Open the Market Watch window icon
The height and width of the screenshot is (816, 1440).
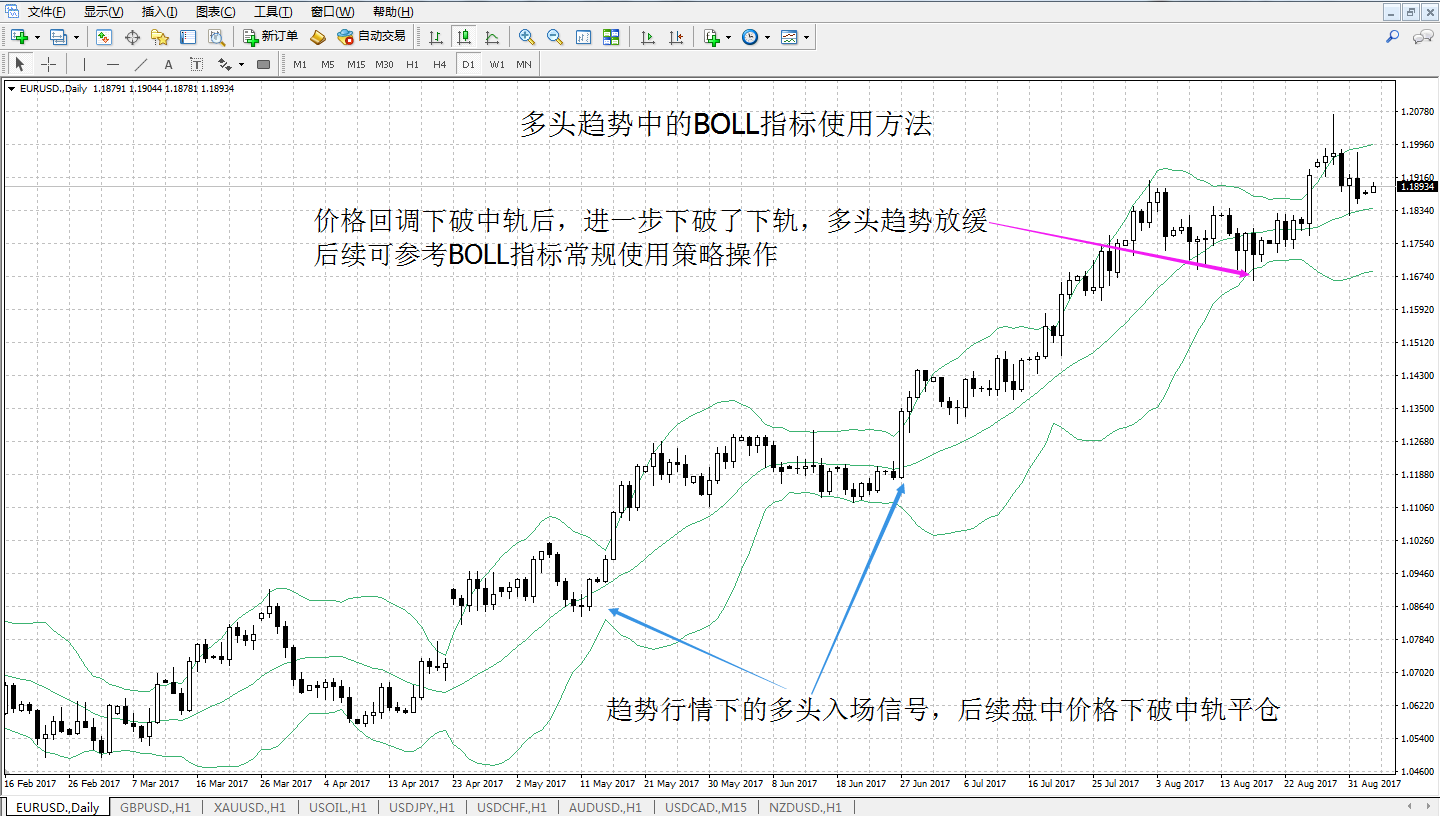[x=103, y=37]
